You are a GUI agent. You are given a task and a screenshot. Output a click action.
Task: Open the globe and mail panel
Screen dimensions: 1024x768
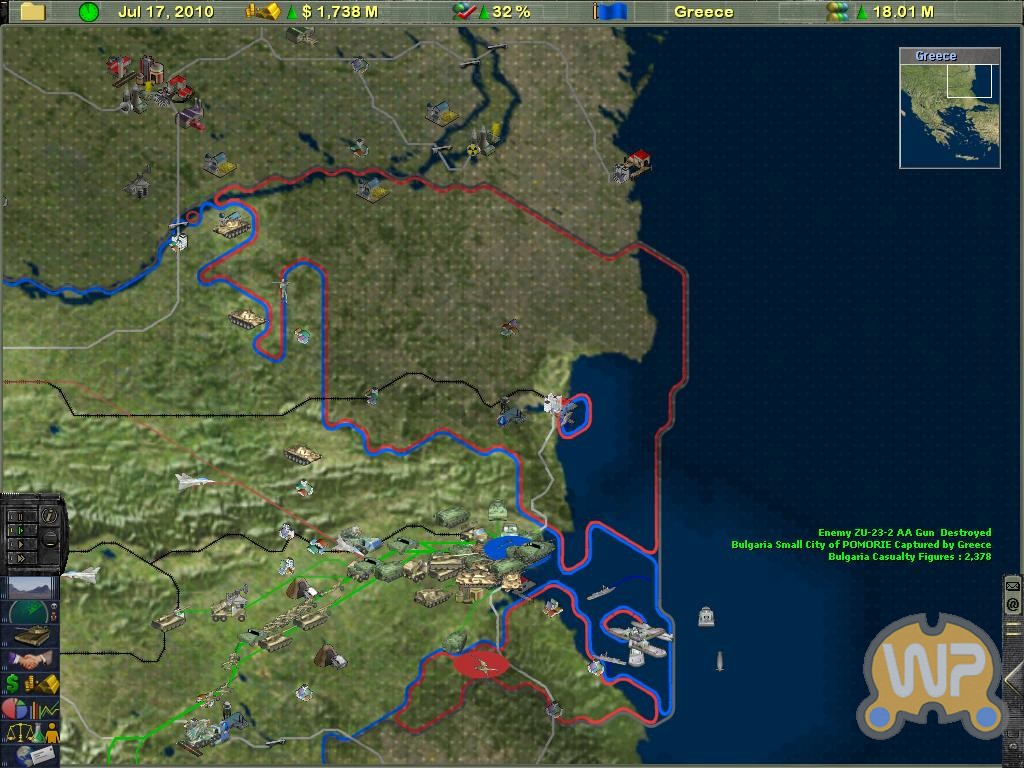coord(33,755)
